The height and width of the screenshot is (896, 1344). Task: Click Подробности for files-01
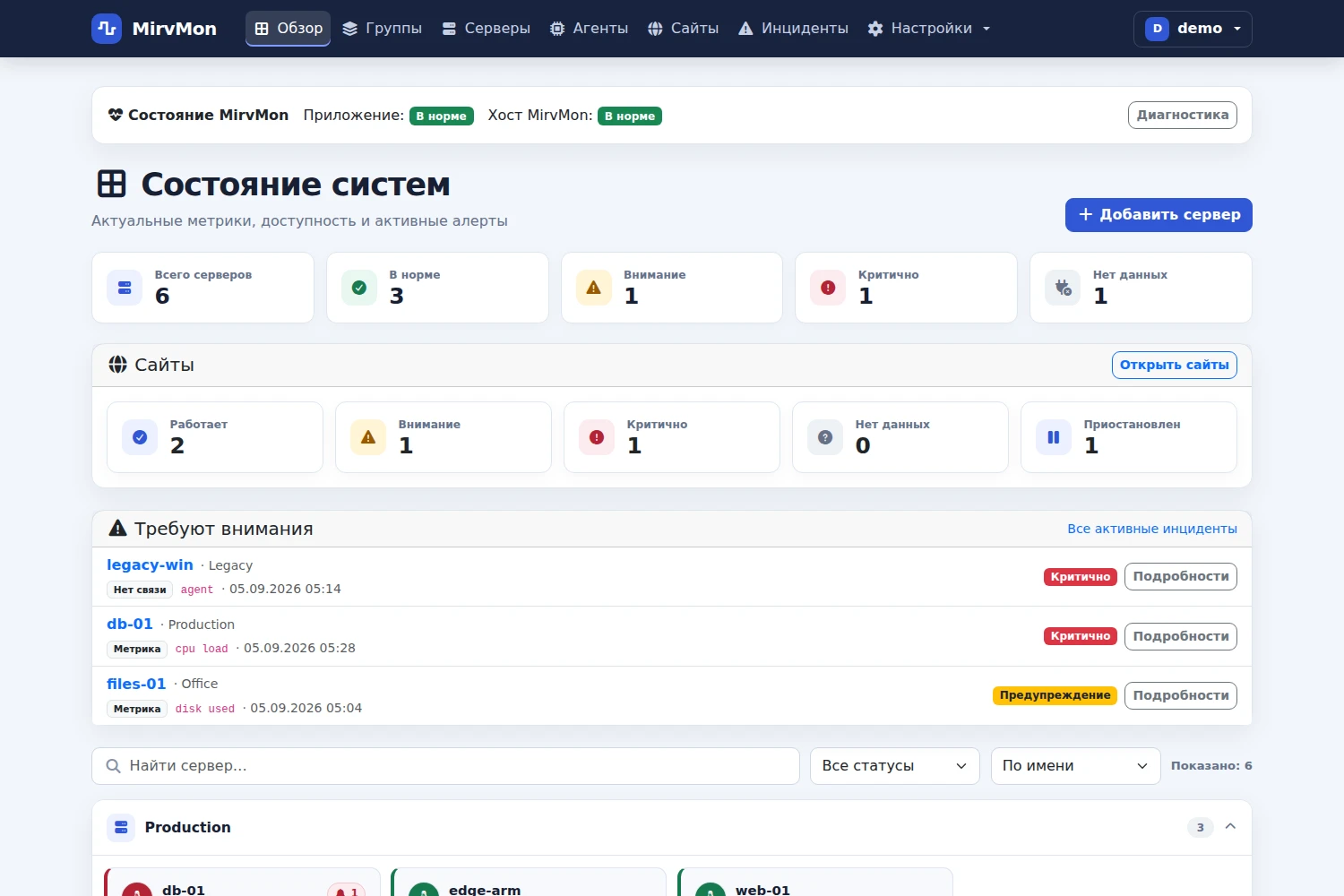[1180, 695]
